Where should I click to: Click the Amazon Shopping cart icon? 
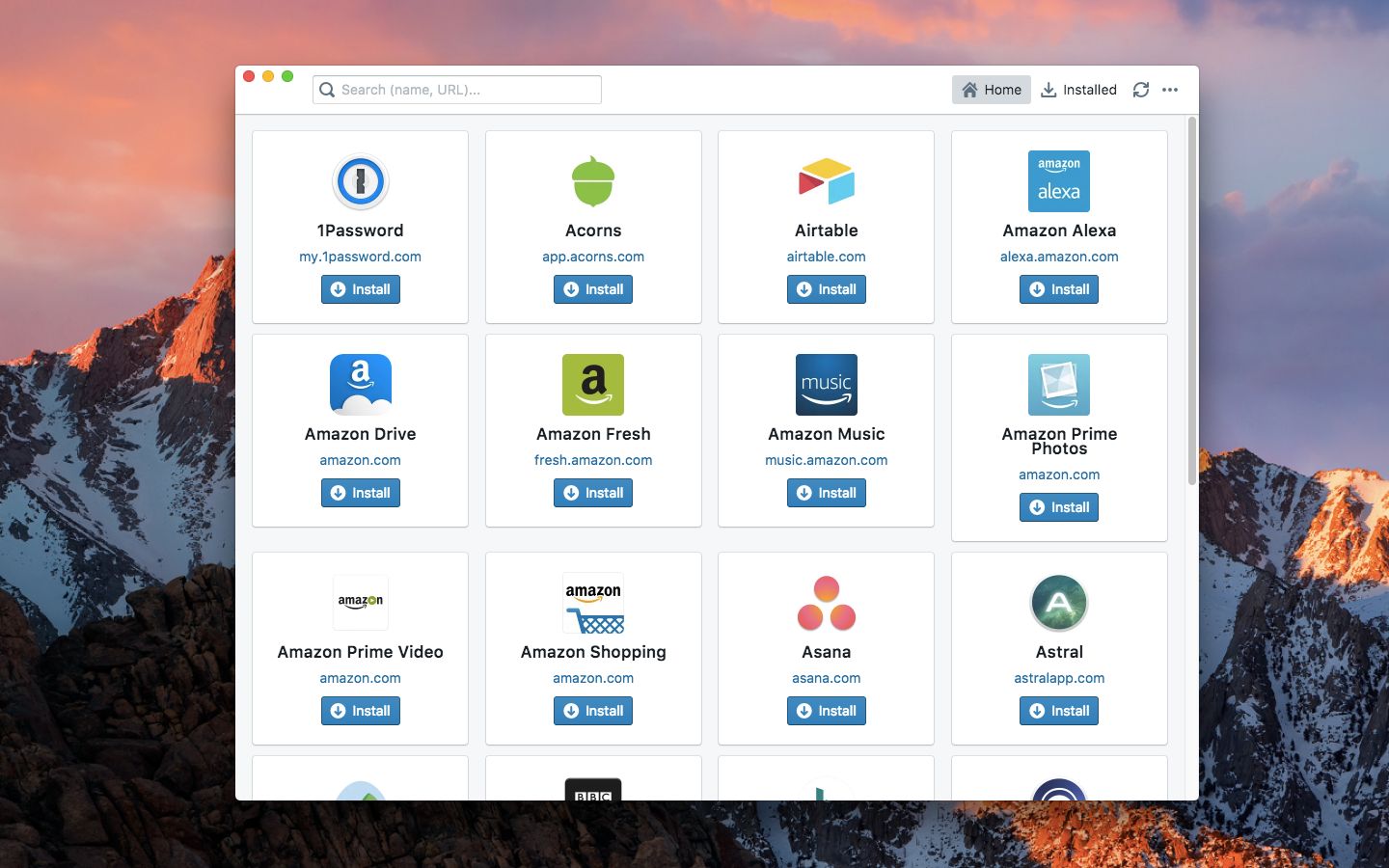(593, 603)
